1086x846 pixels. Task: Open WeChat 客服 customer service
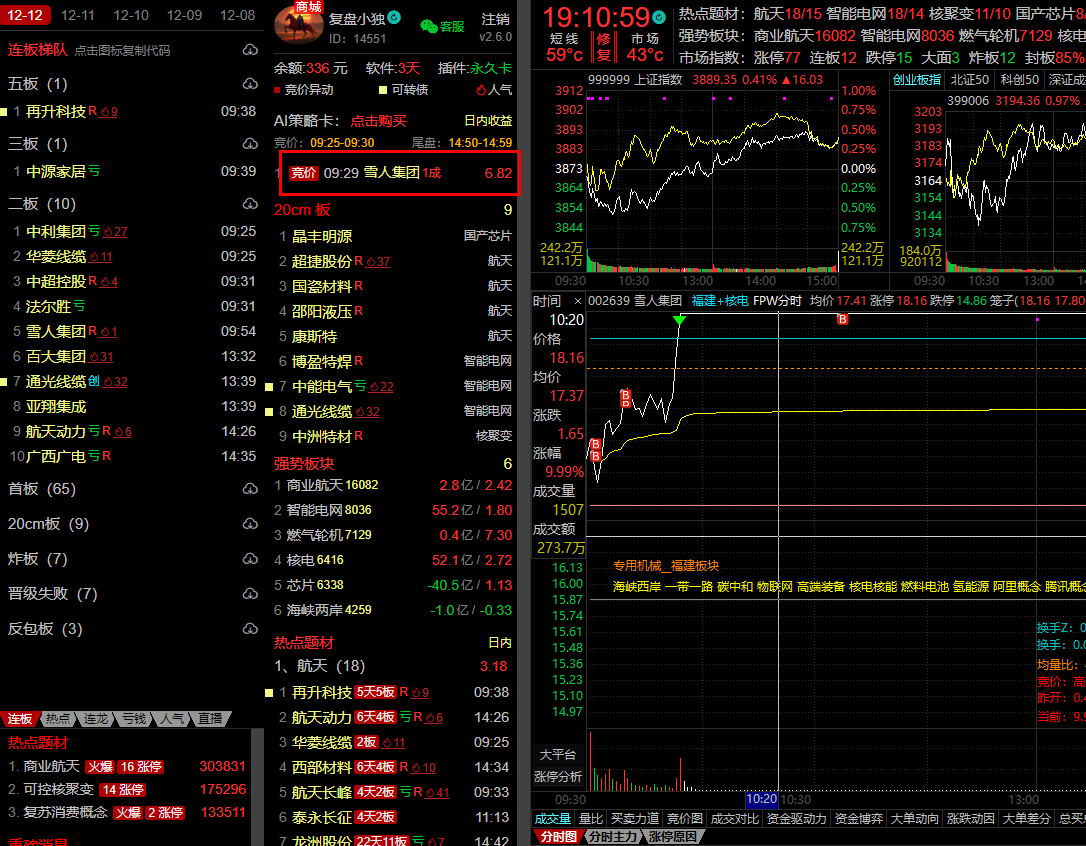click(x=442, y=26)
